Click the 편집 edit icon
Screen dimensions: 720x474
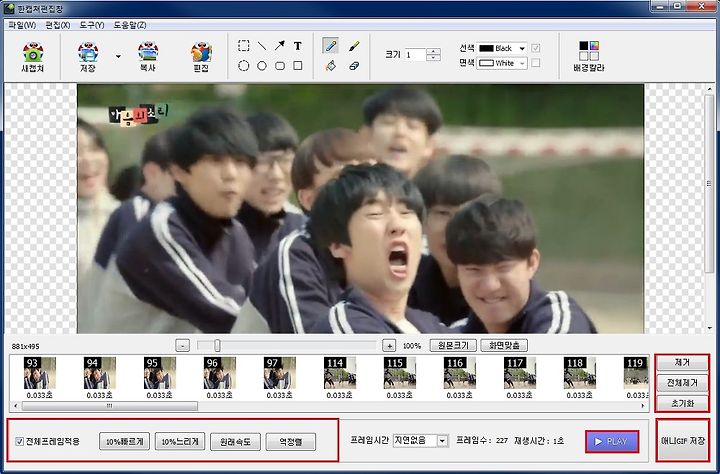coord(201,57)
